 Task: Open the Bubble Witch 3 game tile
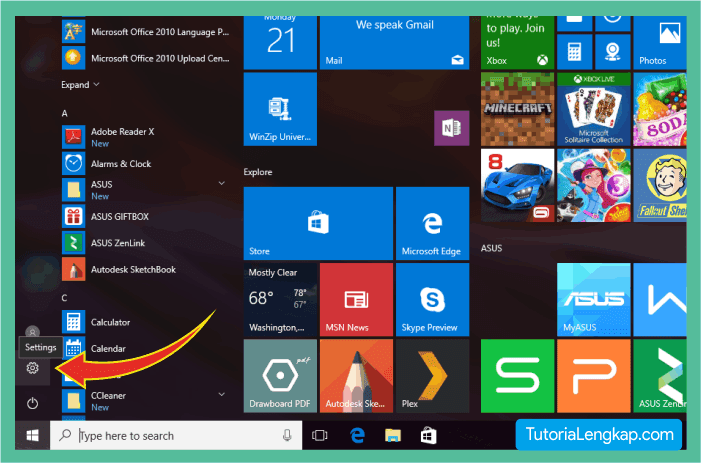pyautogui.click(x=594, y=185)
